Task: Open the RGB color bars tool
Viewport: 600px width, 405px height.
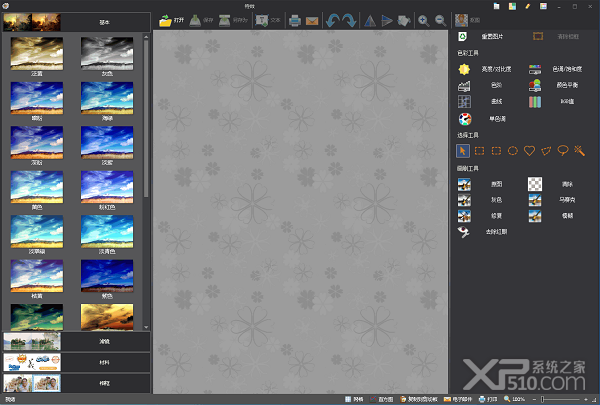Action: (535, 101)
